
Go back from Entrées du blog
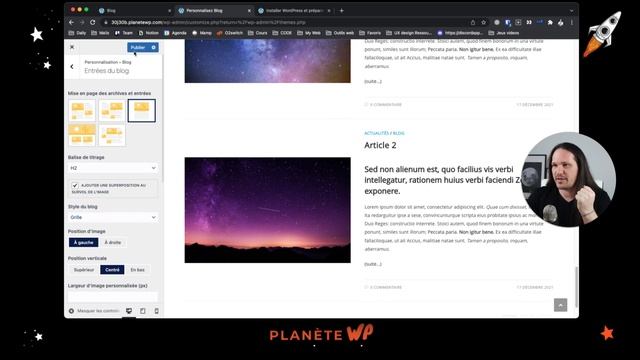point(72,67)
